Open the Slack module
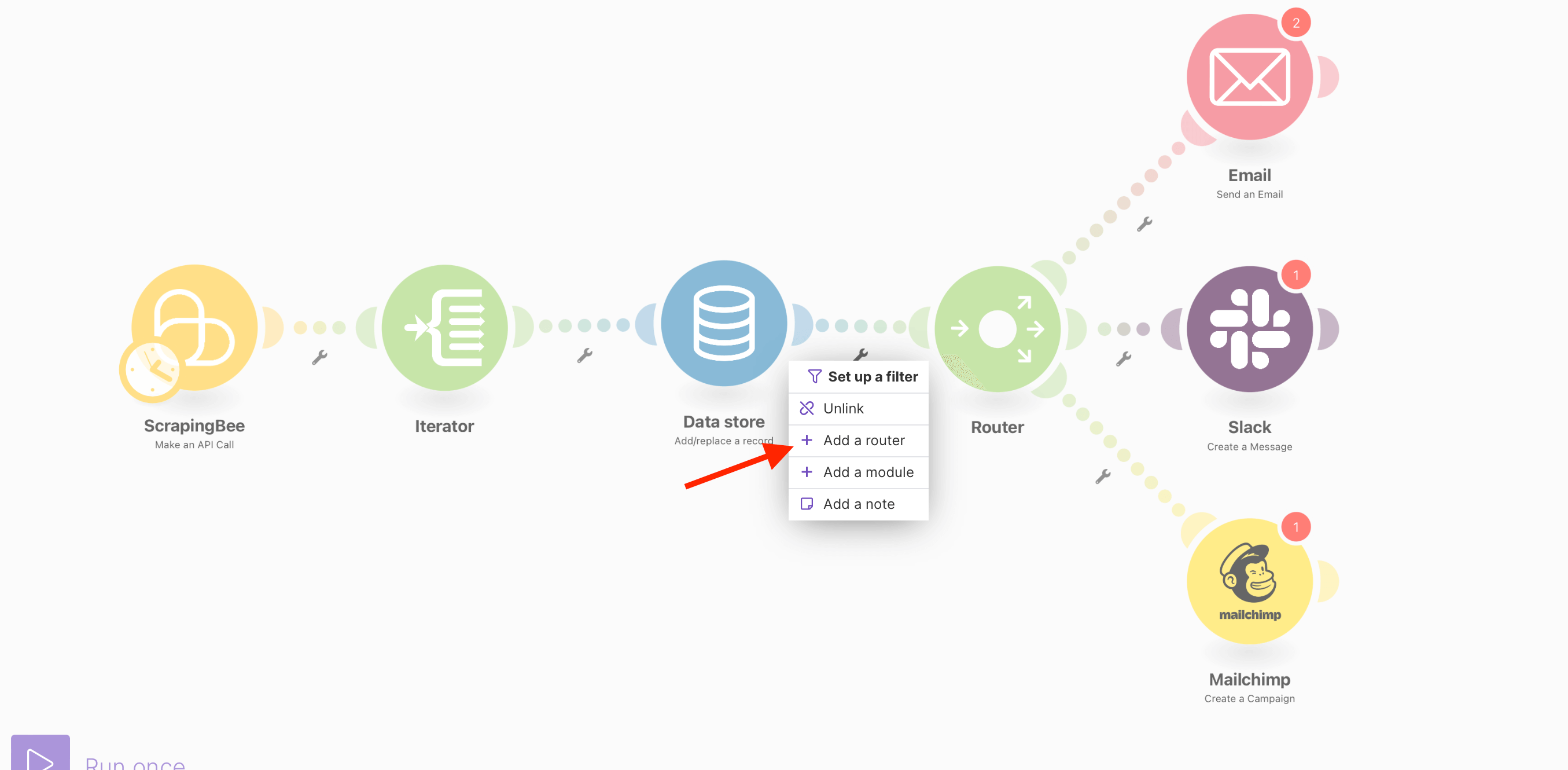Viewport: 1568px width, 770px height. click(x=1250, y=329)
